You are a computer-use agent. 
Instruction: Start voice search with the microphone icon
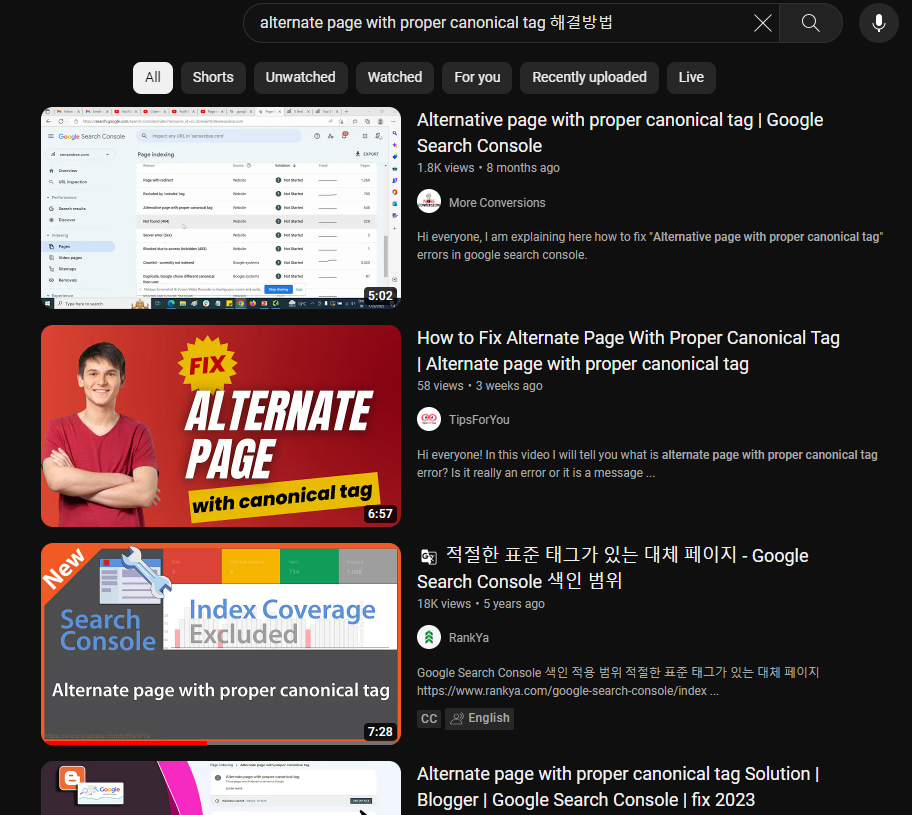pyautogui.click(x=879, y=23)
